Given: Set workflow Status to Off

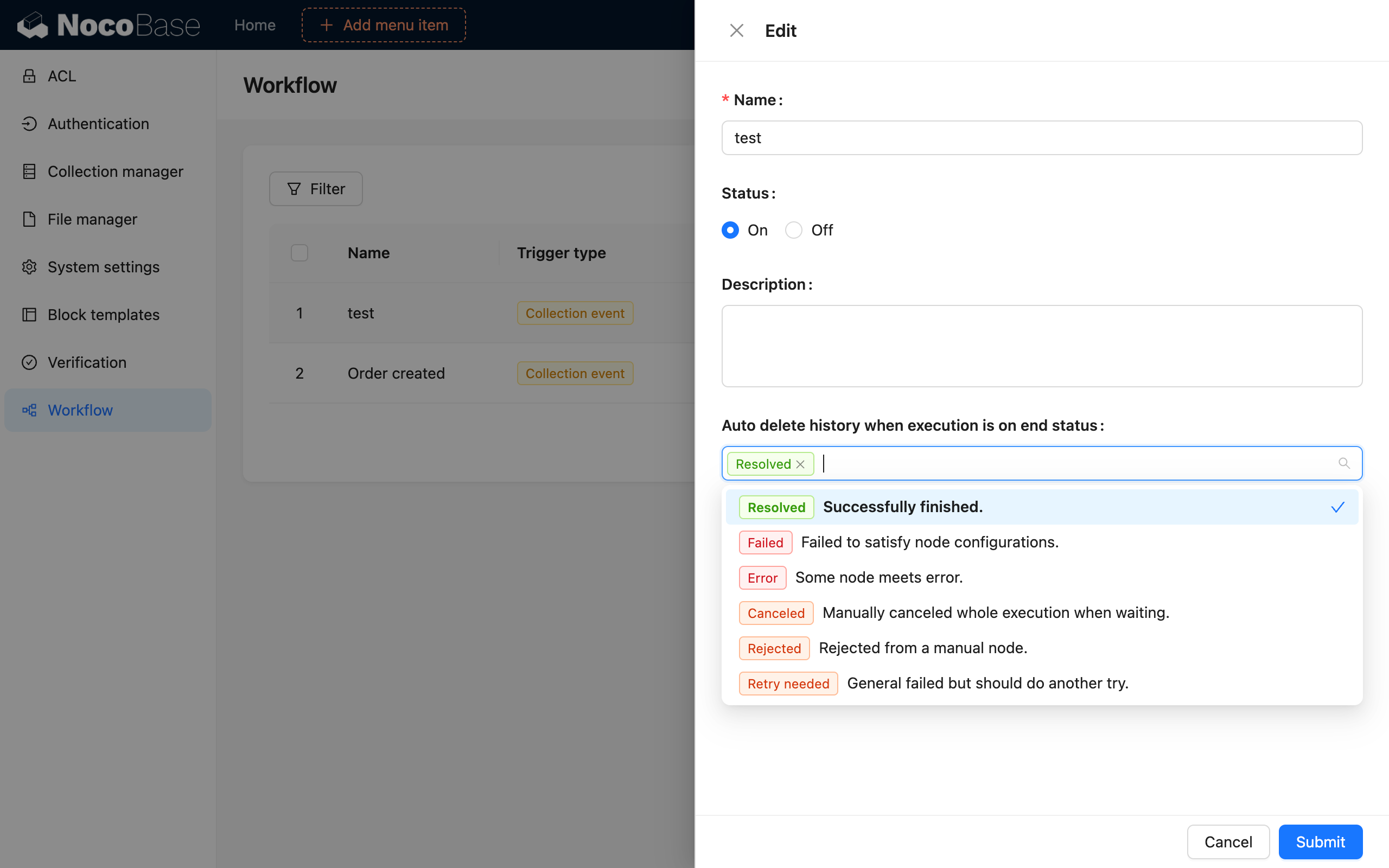Looking at the screenshot, I should click(793, 229).
